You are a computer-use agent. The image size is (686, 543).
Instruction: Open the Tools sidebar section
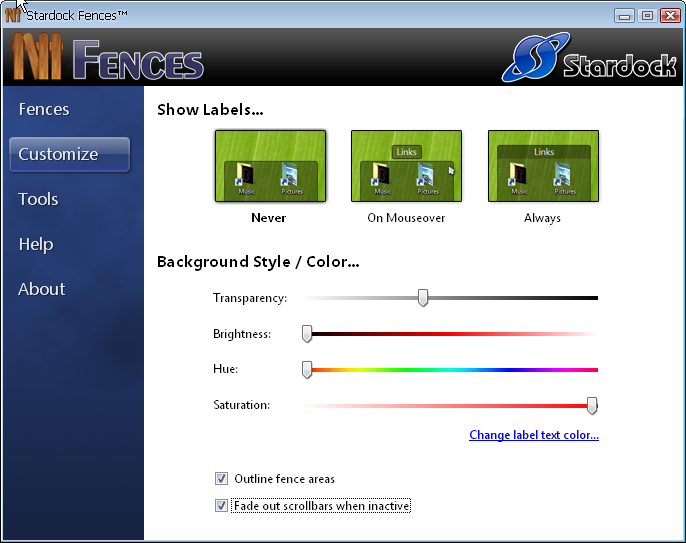tap(38, 199)
